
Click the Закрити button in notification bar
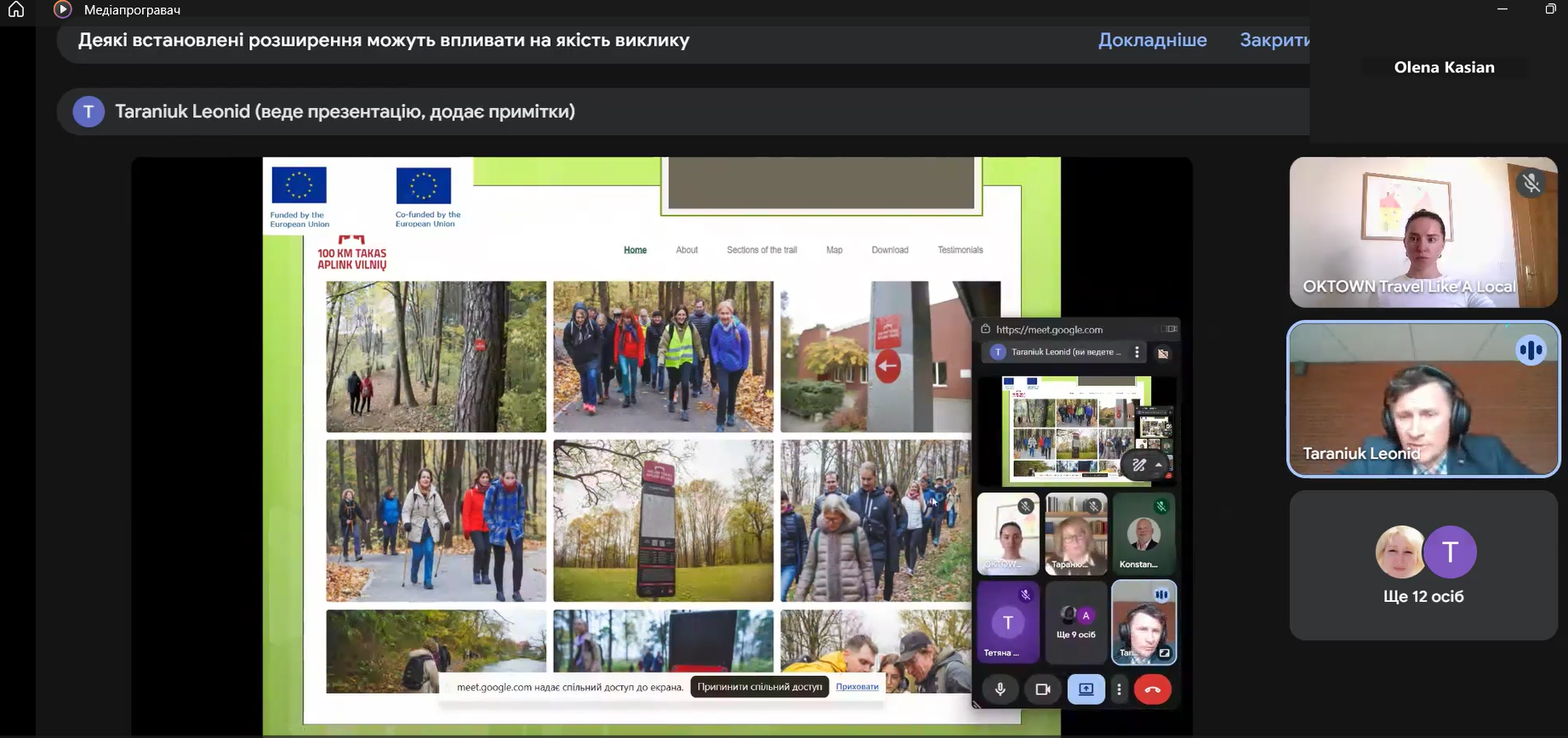(x=1274, y=40)
